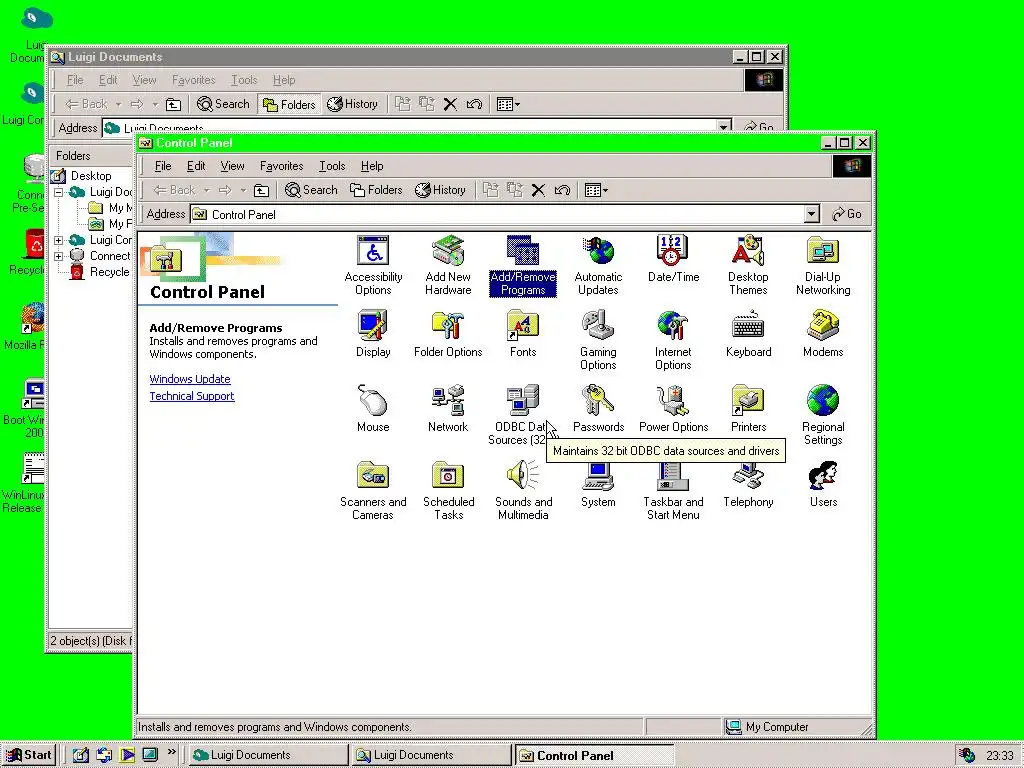Open the System applet
1024x768 pixels.
598,485
